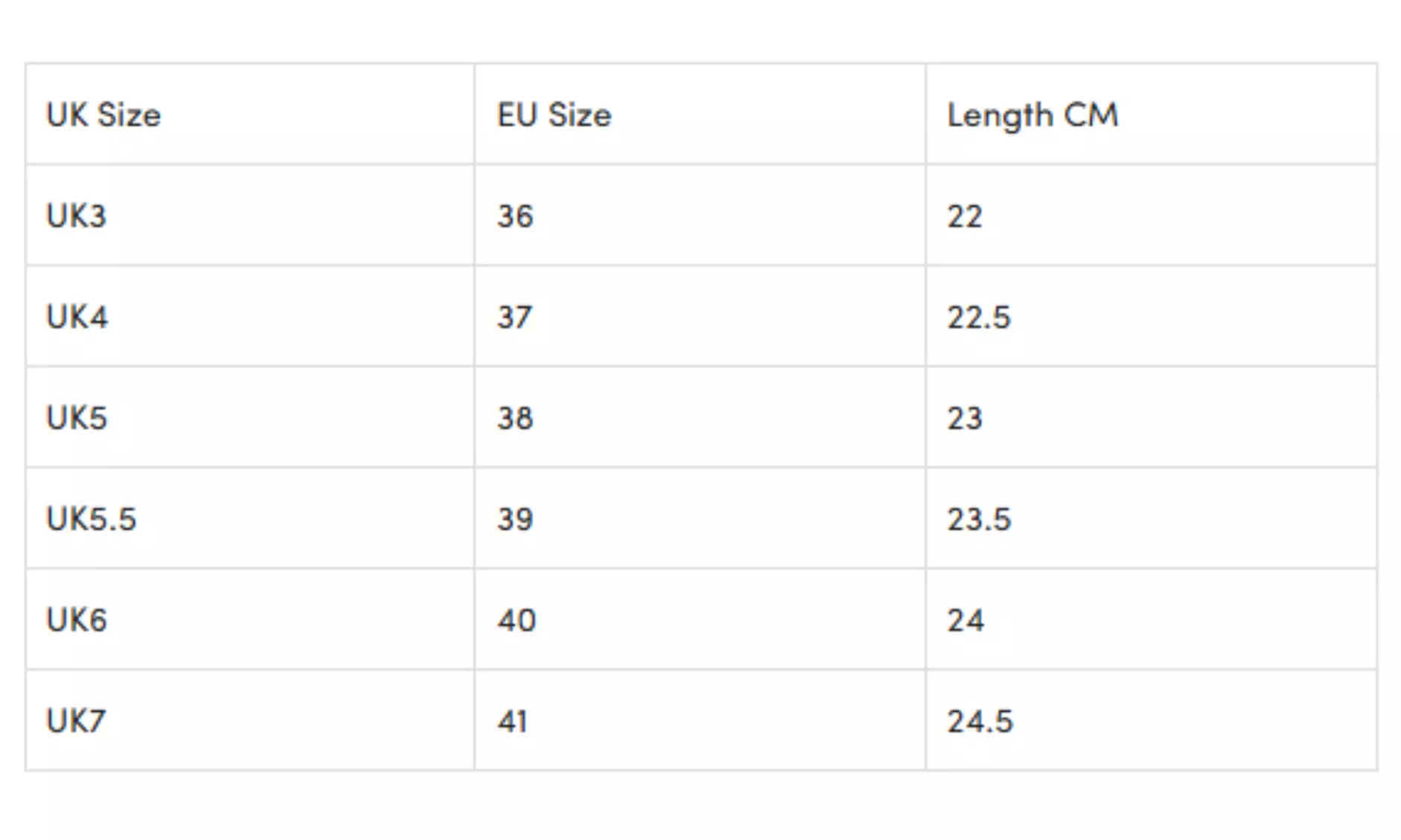
Task: Click the UK5.5 cell
Action: [x=92, y=519]
